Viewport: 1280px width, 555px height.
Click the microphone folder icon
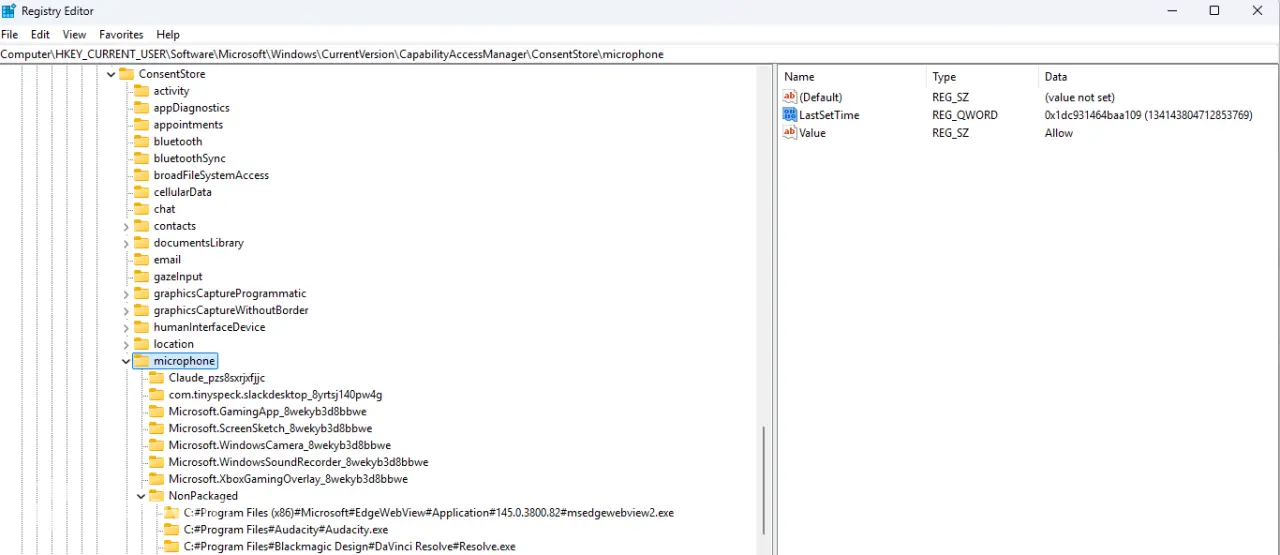point(141,361)
